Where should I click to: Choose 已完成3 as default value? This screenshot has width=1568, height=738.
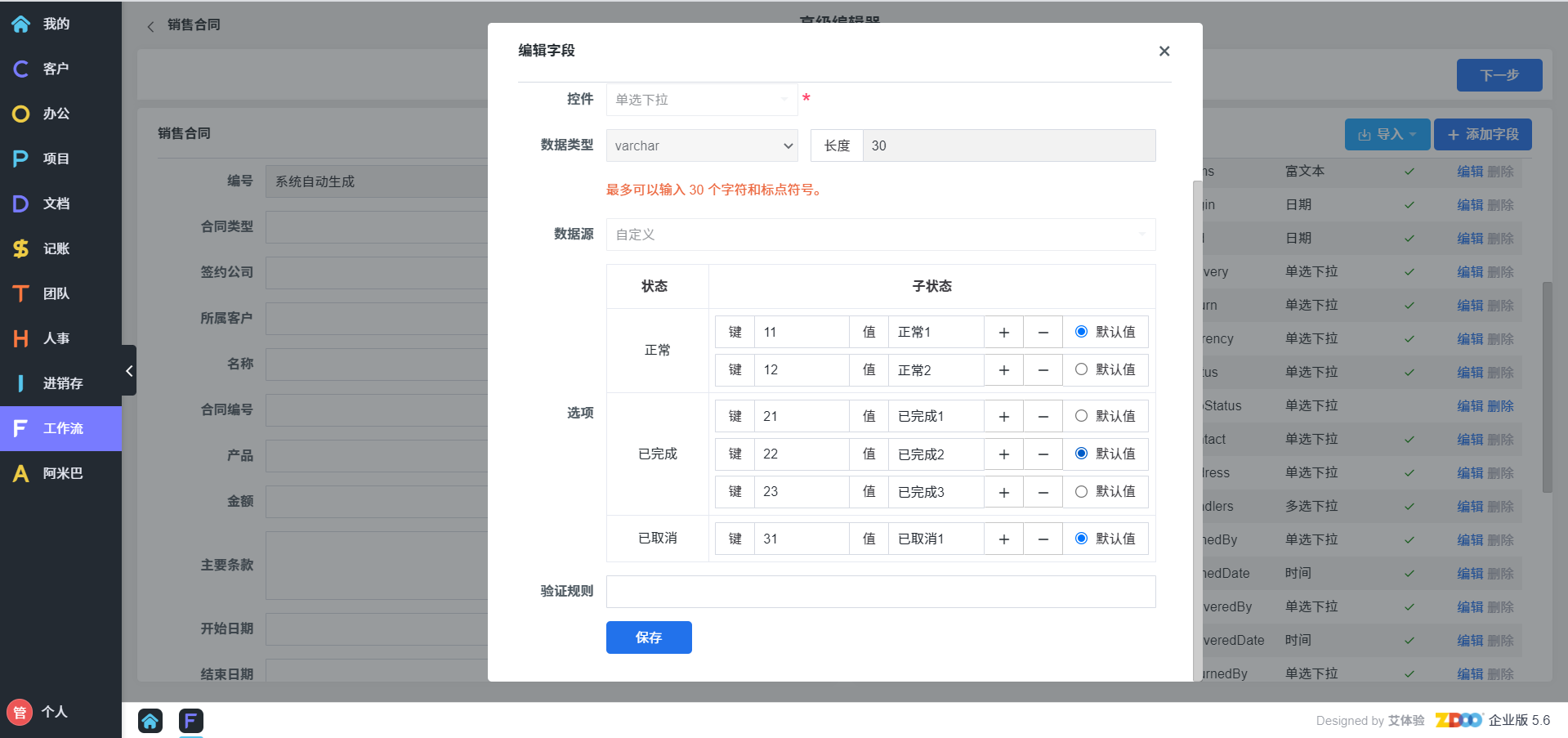point(1081,491)
